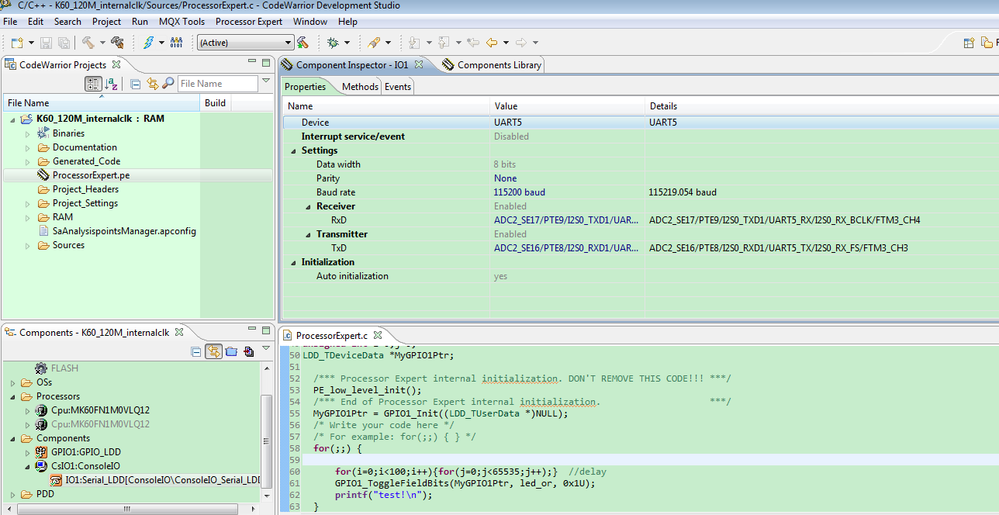Expand the Sources folder in project tree
Image resolution: width=999 pixels, height=515 pixels.
(29, 245)
